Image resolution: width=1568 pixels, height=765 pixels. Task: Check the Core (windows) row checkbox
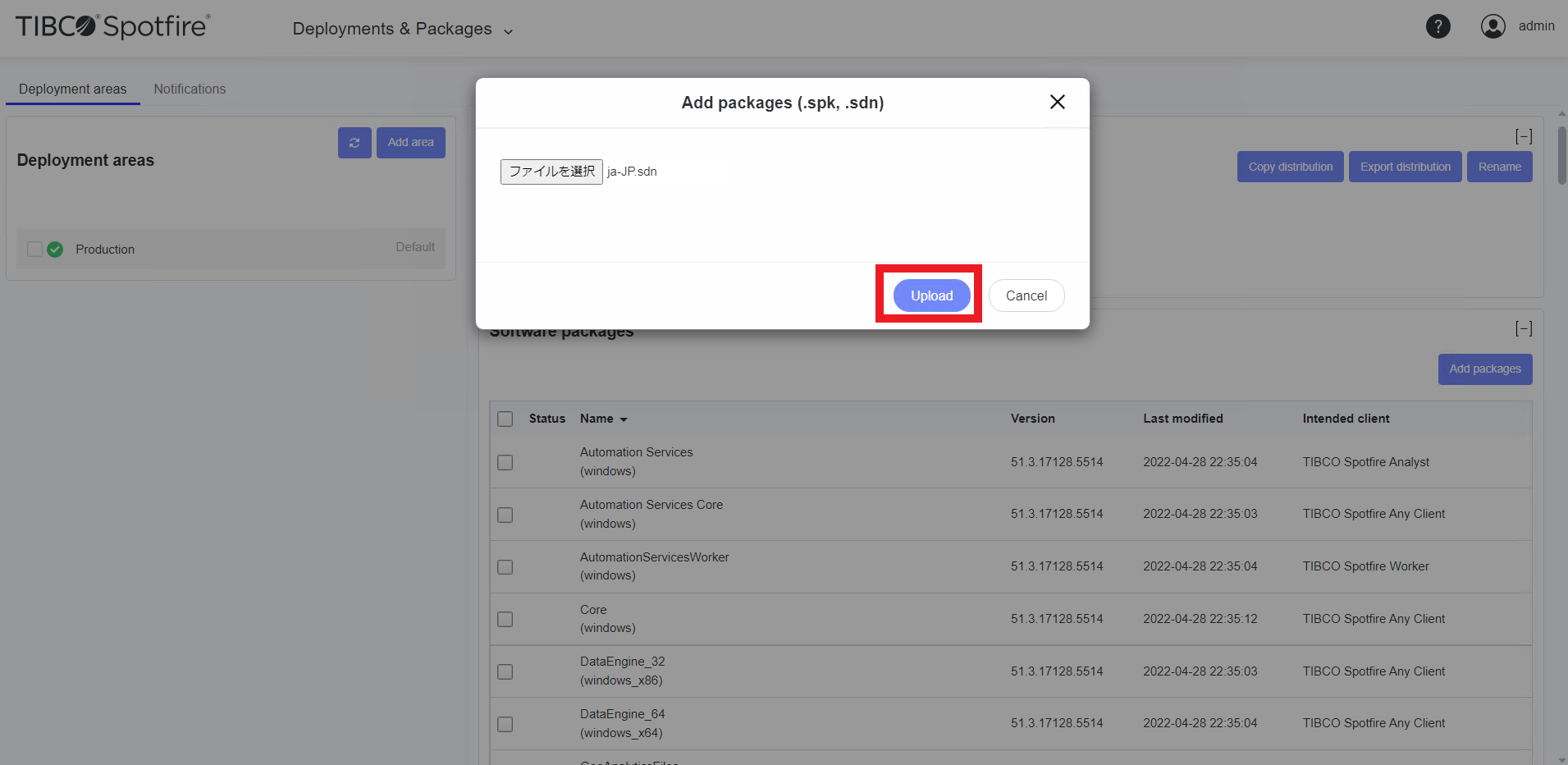pyautogui.click(x=505, y=619)
